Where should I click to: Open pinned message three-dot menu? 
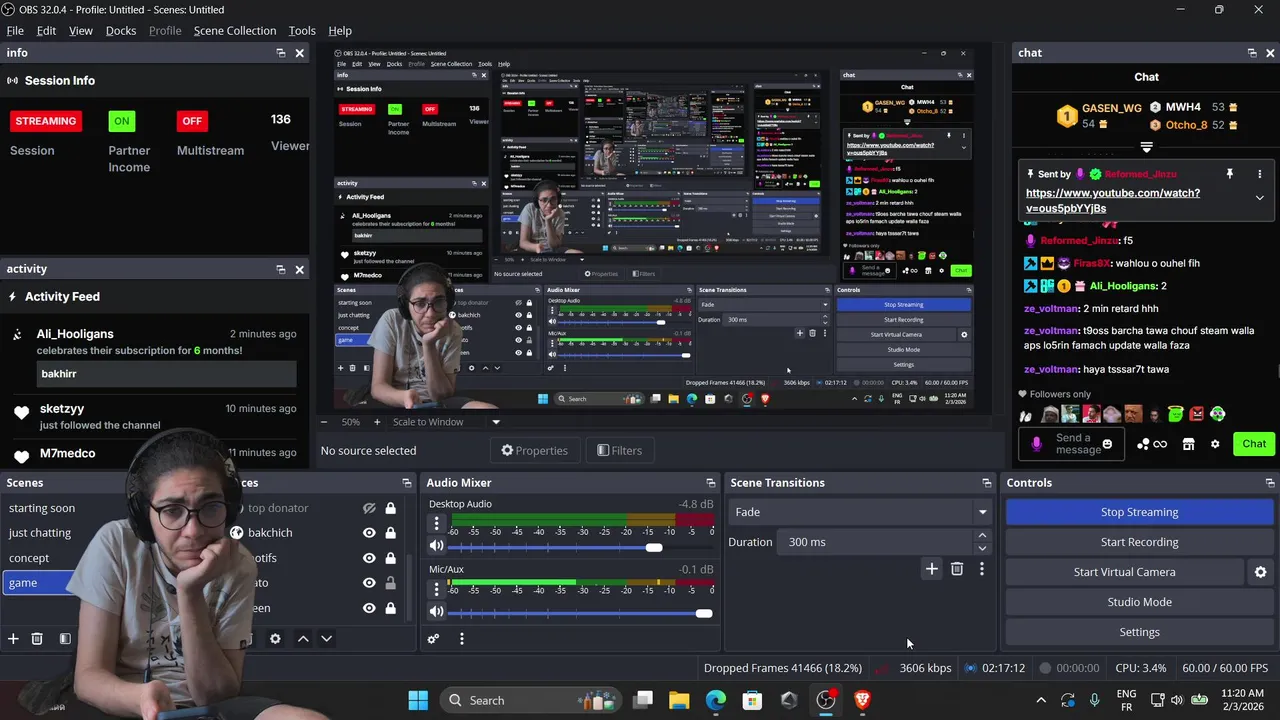tap(1260, 174)
